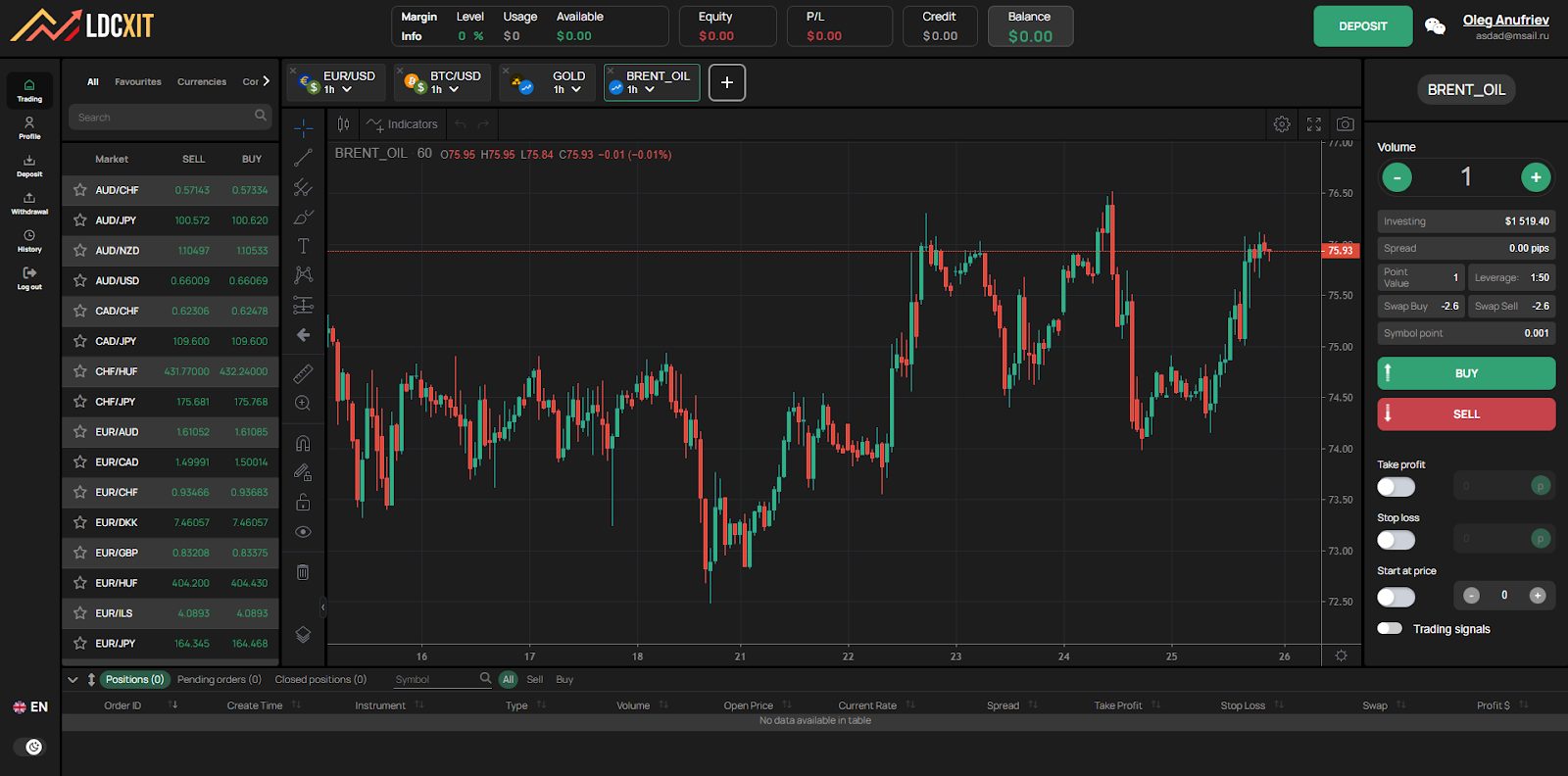The width and height of the screenshot is (1568, 776).
Task: Click Log out in sidebar
Action: (x=29, y=279)
